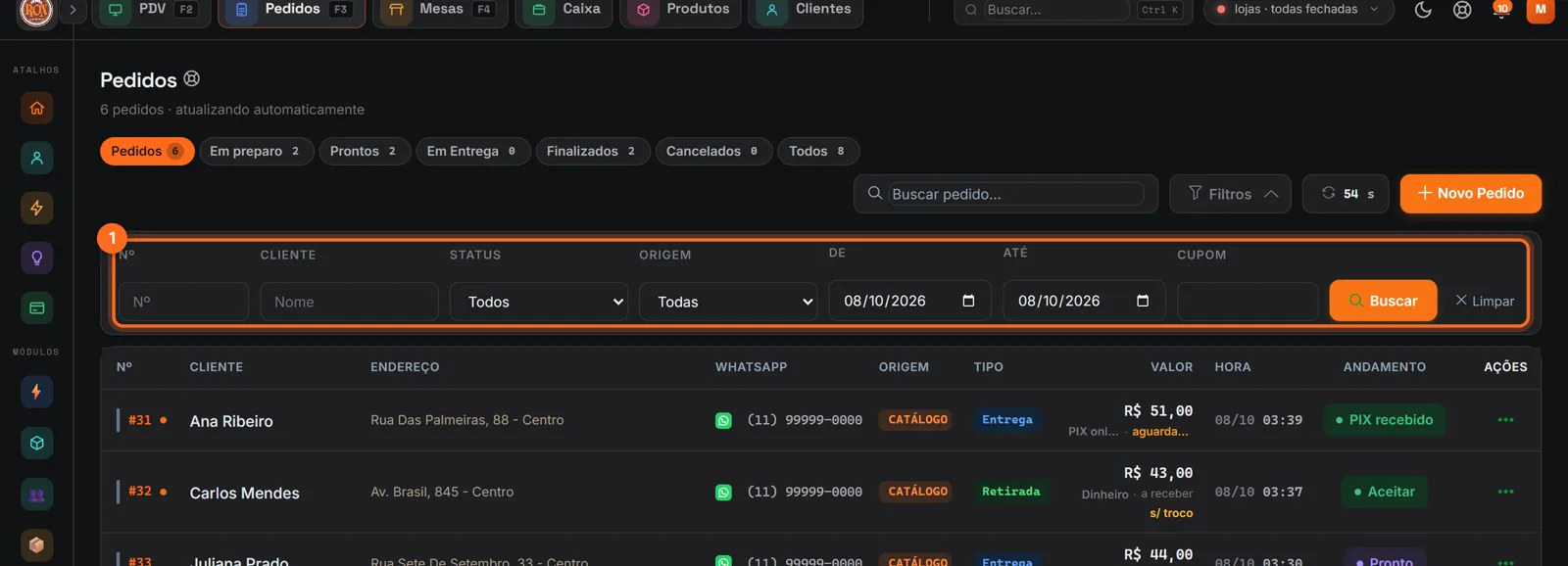The height and width of the screenshot is (566, 1568).
Task: Open the Produtos tab
Action: [x=680, y=11]
